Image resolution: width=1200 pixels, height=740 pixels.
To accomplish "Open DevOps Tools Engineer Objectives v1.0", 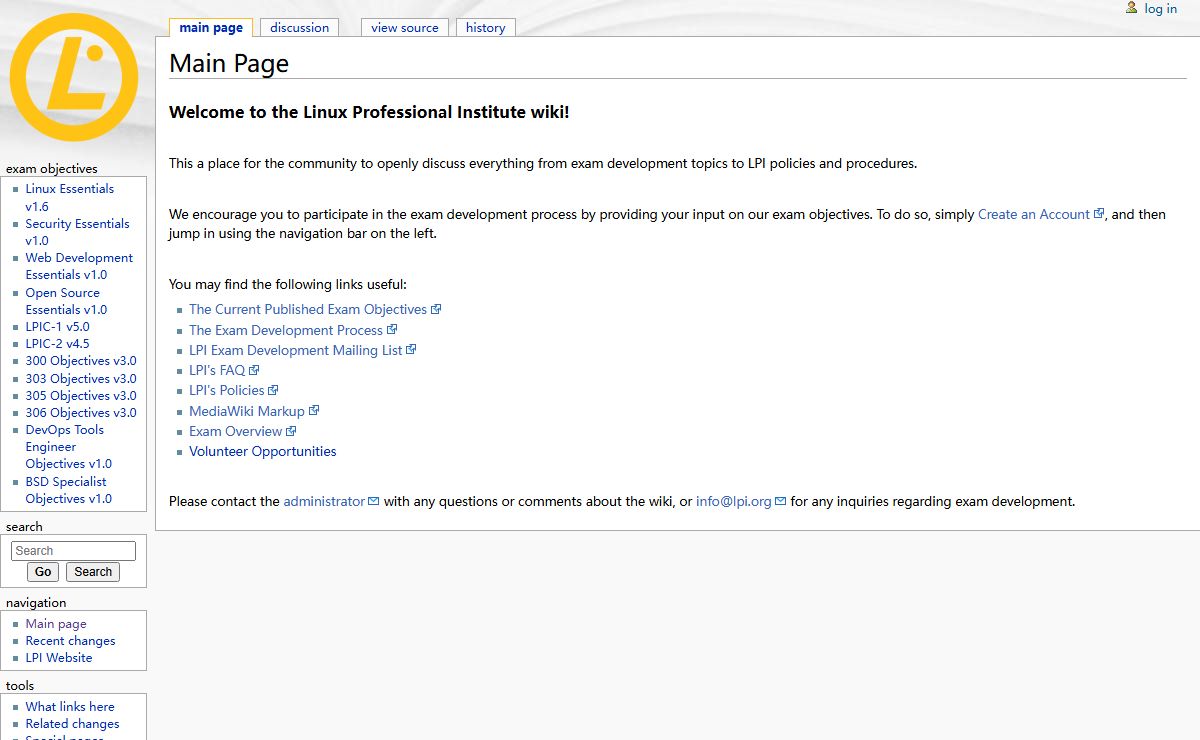I will coord(68,447).
